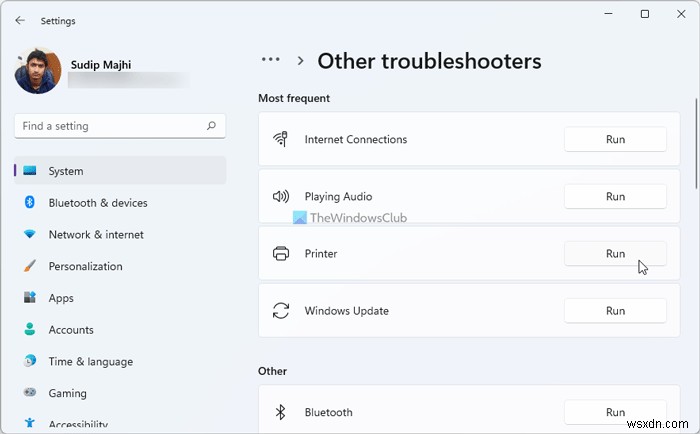Run the Bluetooth troubleshooter
Viewport: 700px width, 434px height.
[x=615, y=412]
